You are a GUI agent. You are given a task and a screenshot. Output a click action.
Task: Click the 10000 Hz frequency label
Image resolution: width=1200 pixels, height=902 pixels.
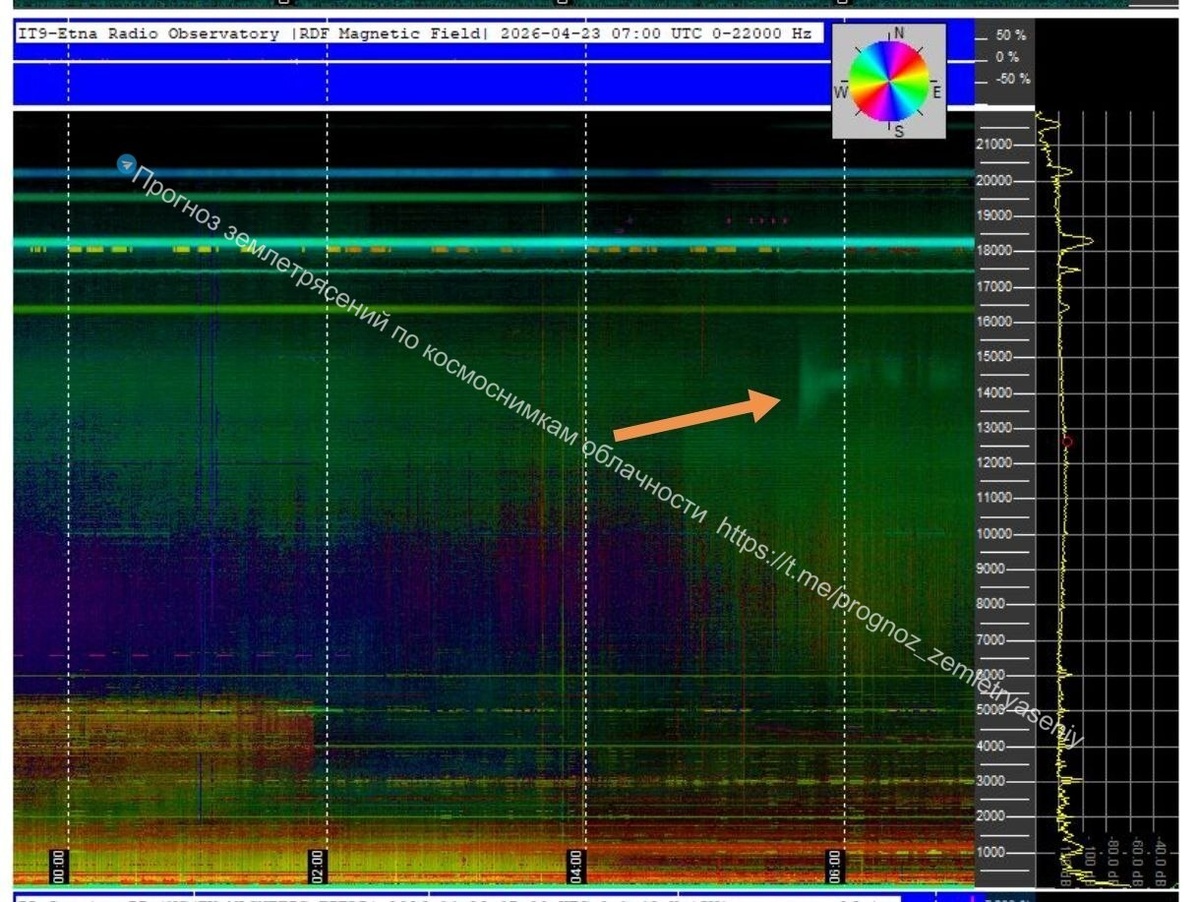click(996, 534)
